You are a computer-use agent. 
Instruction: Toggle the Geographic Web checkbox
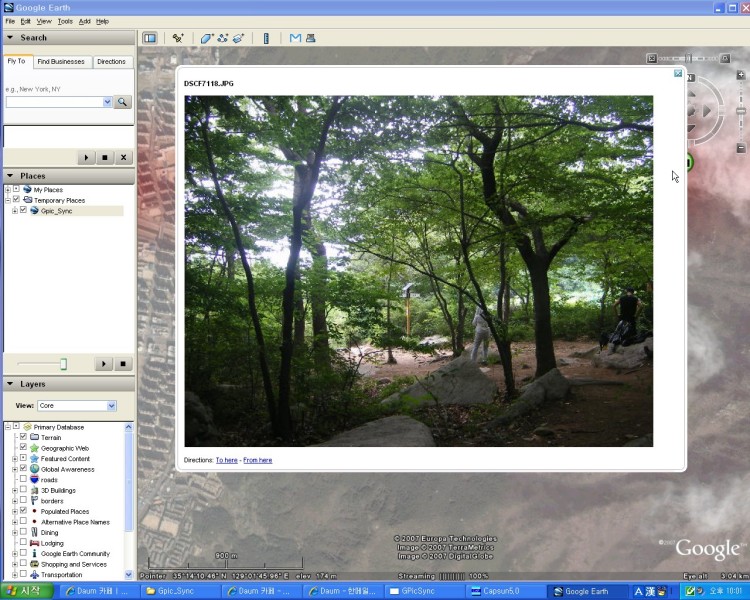tap(23, 447)
